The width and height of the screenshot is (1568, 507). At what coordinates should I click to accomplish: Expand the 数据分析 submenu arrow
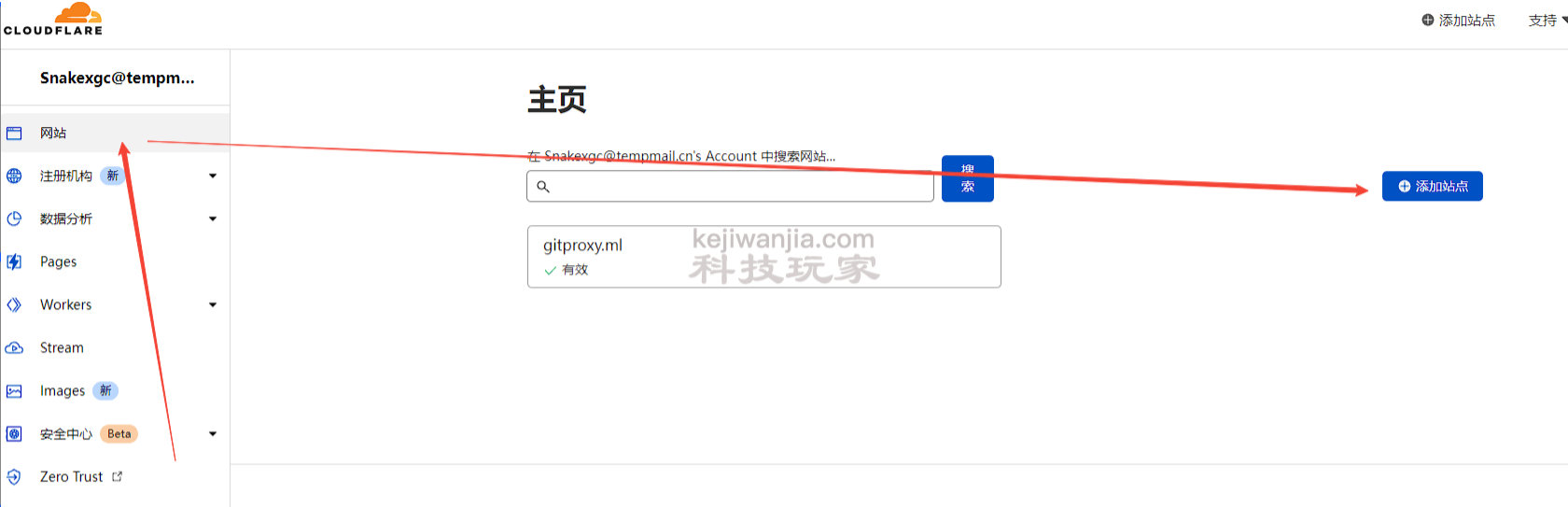(213, 218)
